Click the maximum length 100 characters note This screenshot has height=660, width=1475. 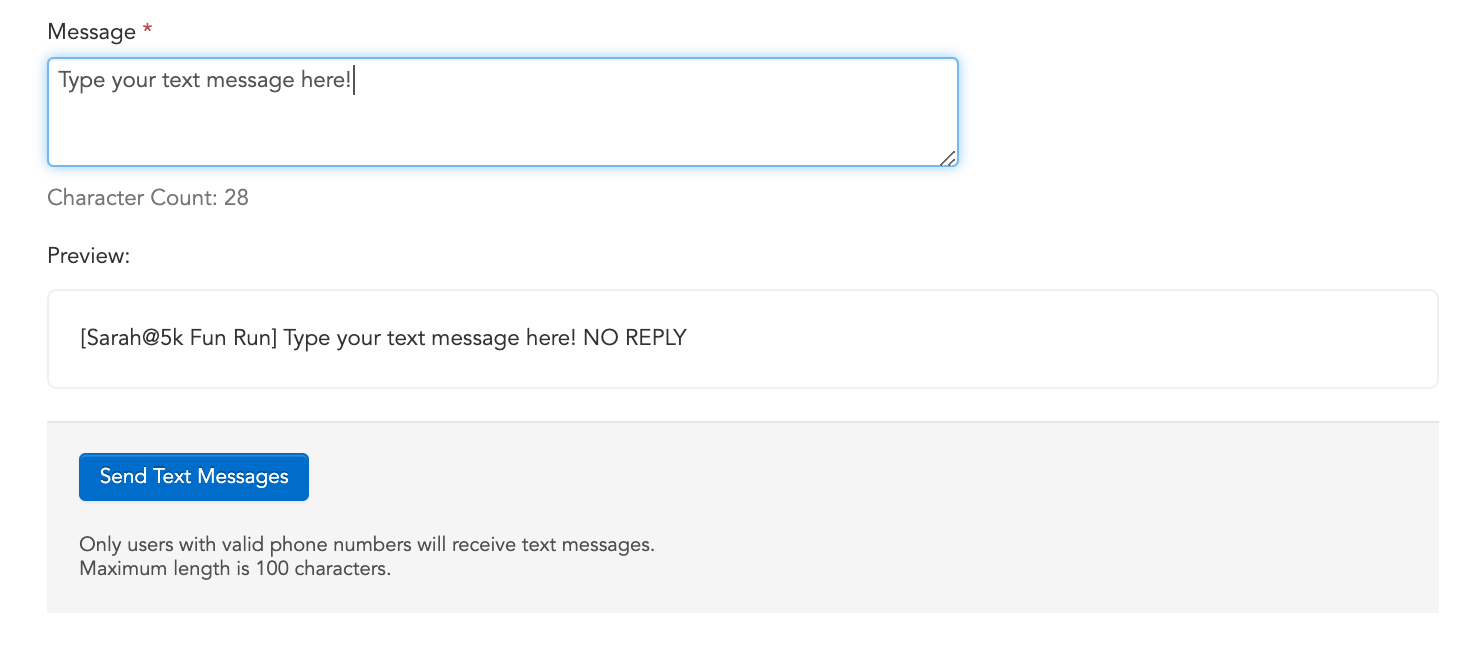[235, 570]
